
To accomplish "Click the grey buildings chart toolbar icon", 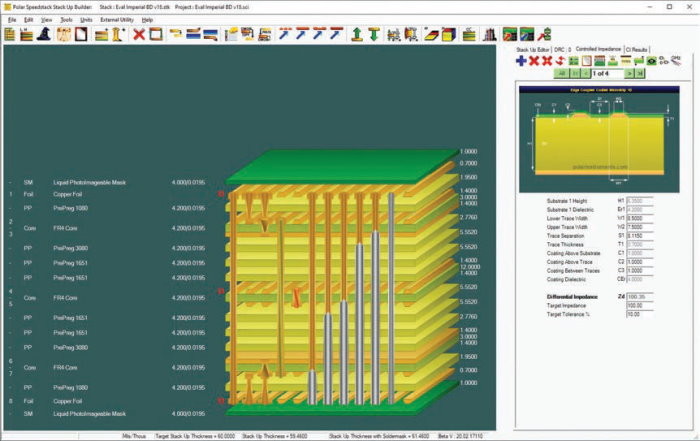I will (490, 34).
